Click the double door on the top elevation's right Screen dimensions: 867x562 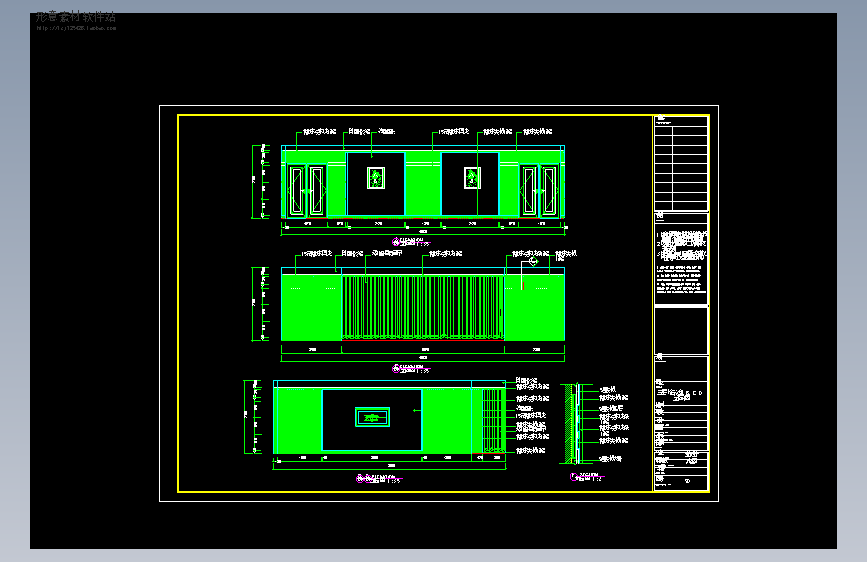coord(539,190)
